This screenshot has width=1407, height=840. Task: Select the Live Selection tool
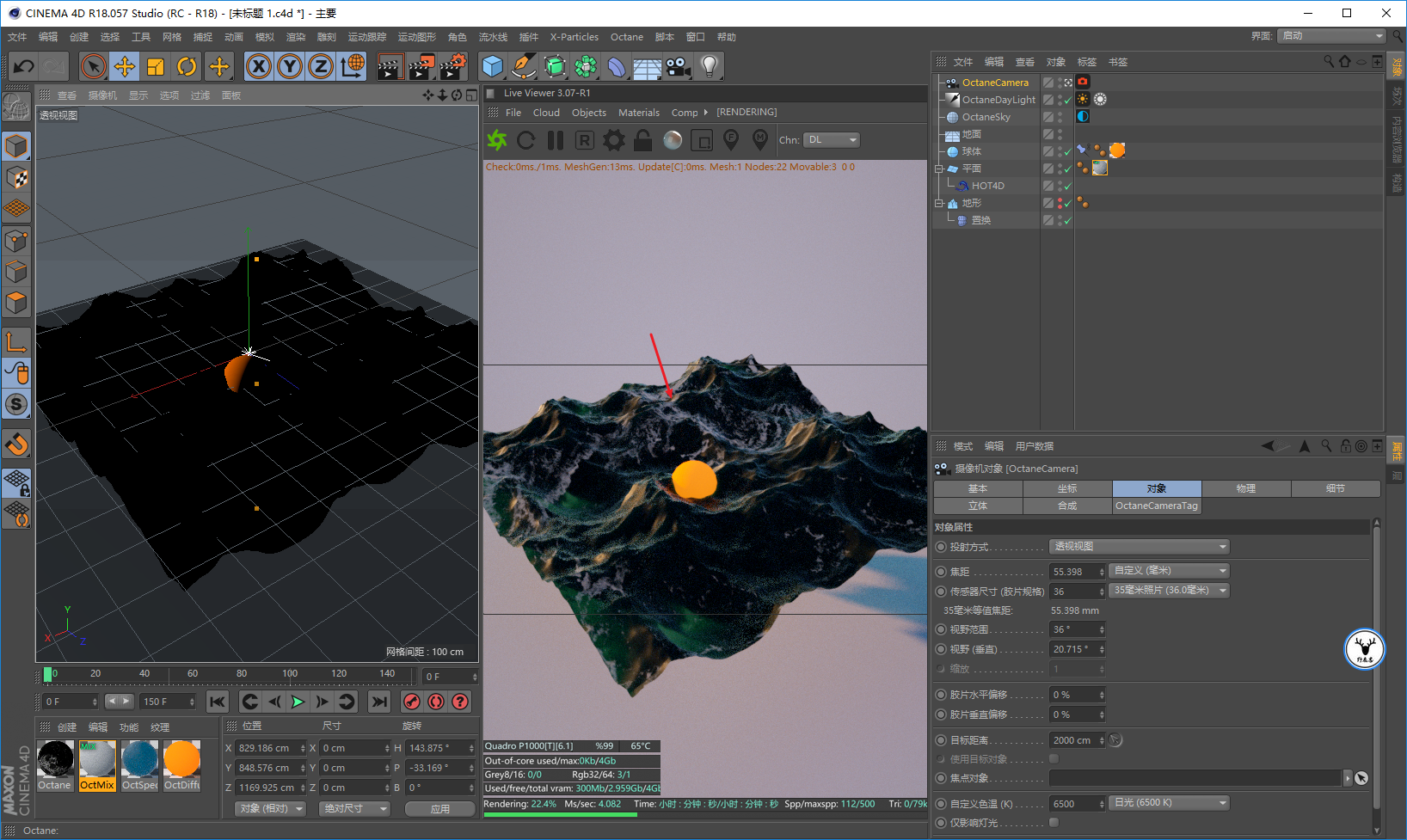click(94, 66)
